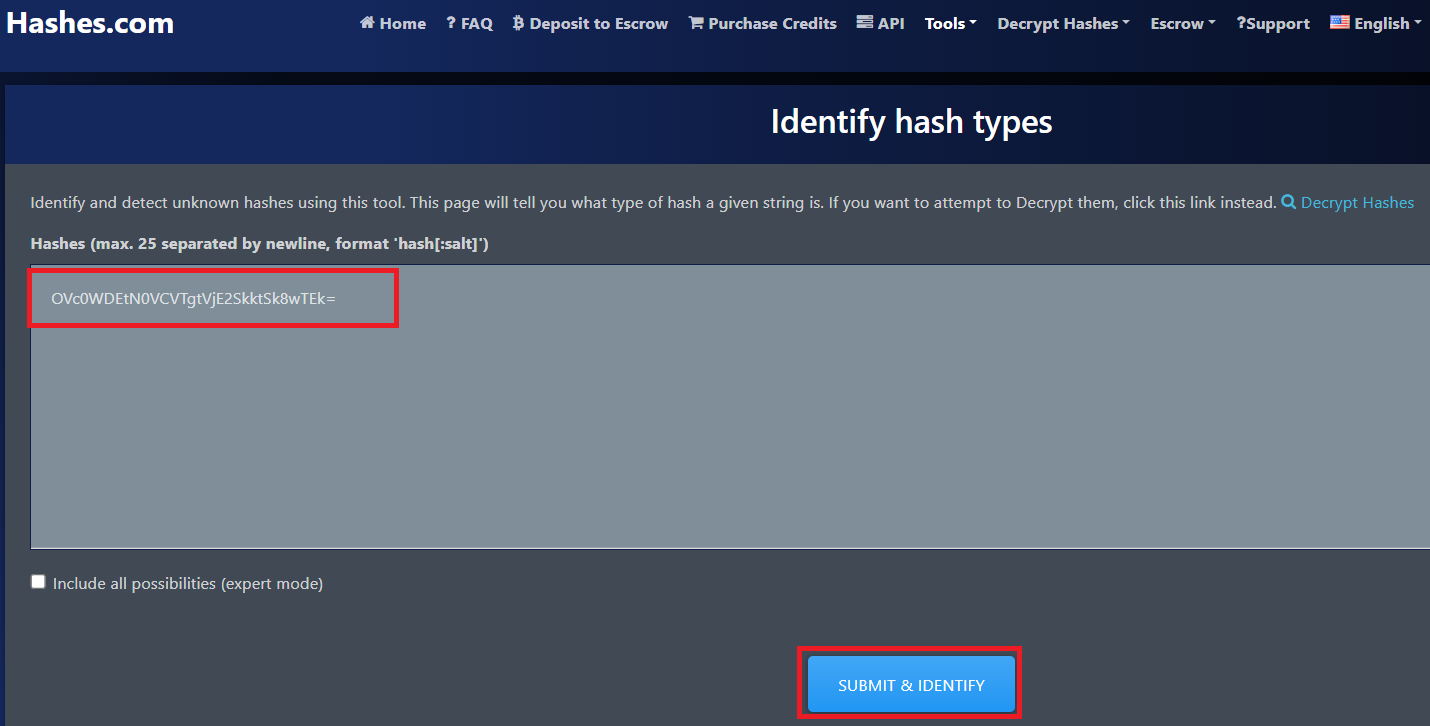Viewport: 1430px width, 726px height.
Task: Click the Hashes.com site logo
Action: point(90,23)
